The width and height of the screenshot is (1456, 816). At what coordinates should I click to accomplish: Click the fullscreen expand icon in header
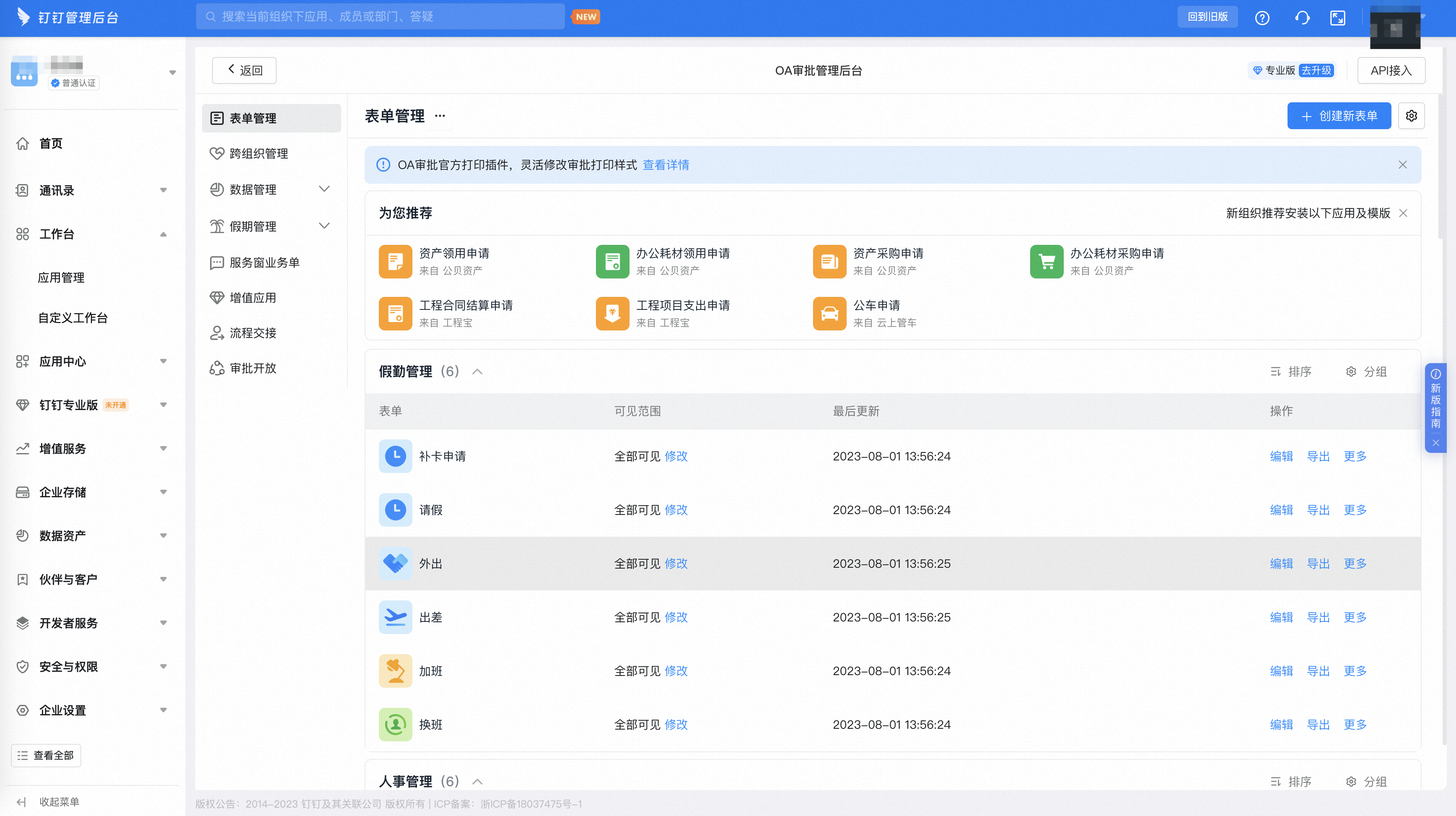click(1337, 18)
